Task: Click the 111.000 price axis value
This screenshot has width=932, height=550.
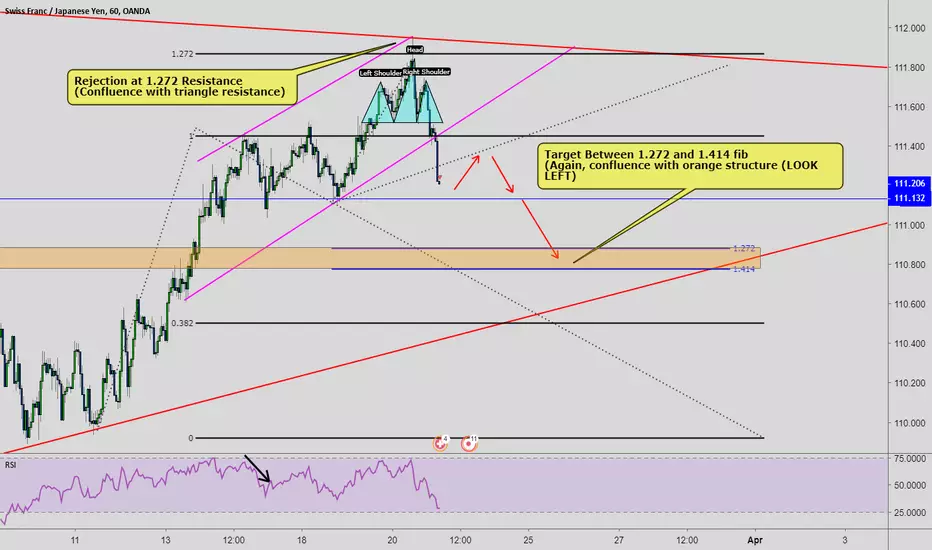Action: pyautogui.click(x=909, y=225)
